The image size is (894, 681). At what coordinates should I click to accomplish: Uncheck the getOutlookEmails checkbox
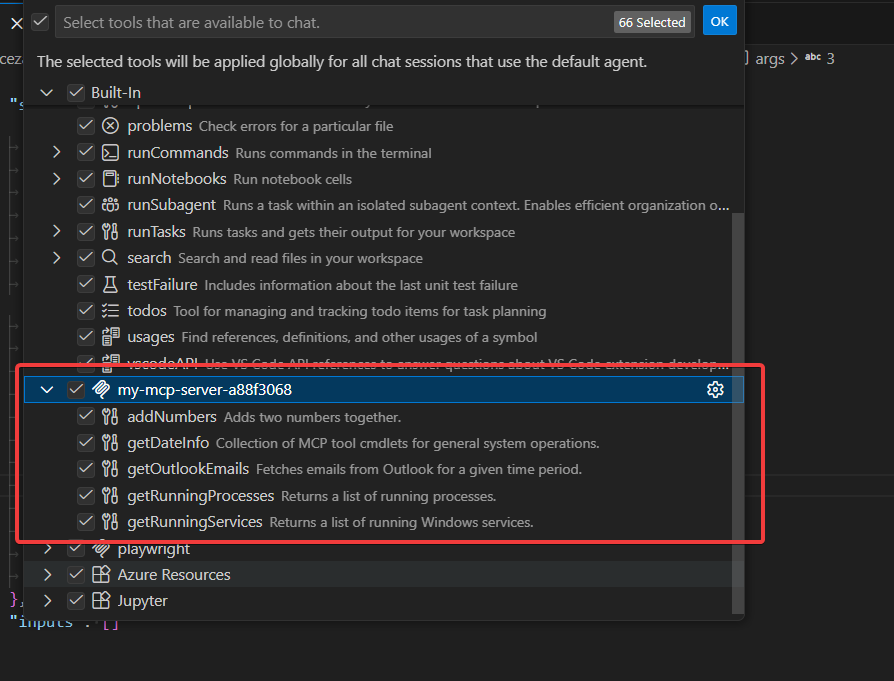point(86,469)
